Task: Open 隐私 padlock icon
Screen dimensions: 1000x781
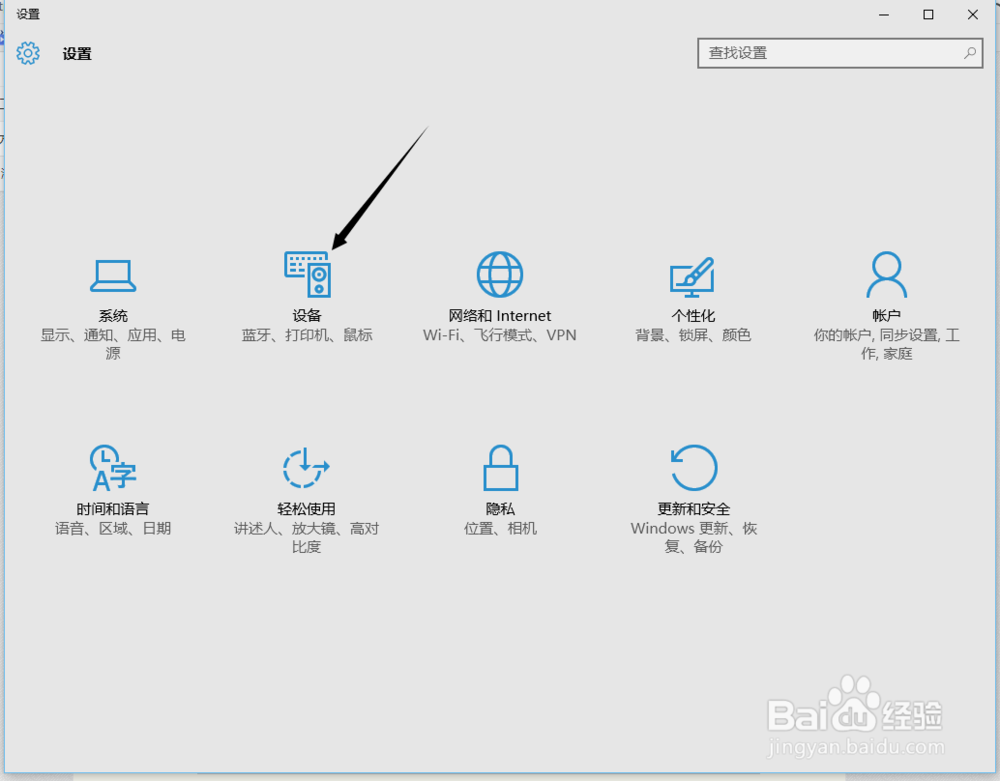Action: [x=500, y=466]
